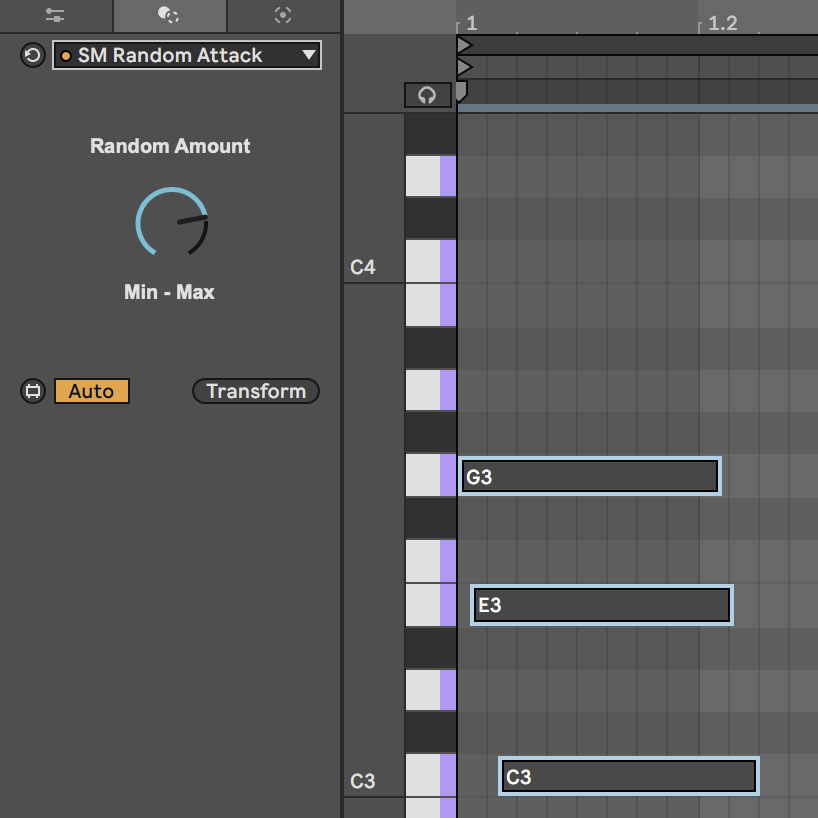Toggle the headphone MIDI editor preview

(x=428, y=95)
